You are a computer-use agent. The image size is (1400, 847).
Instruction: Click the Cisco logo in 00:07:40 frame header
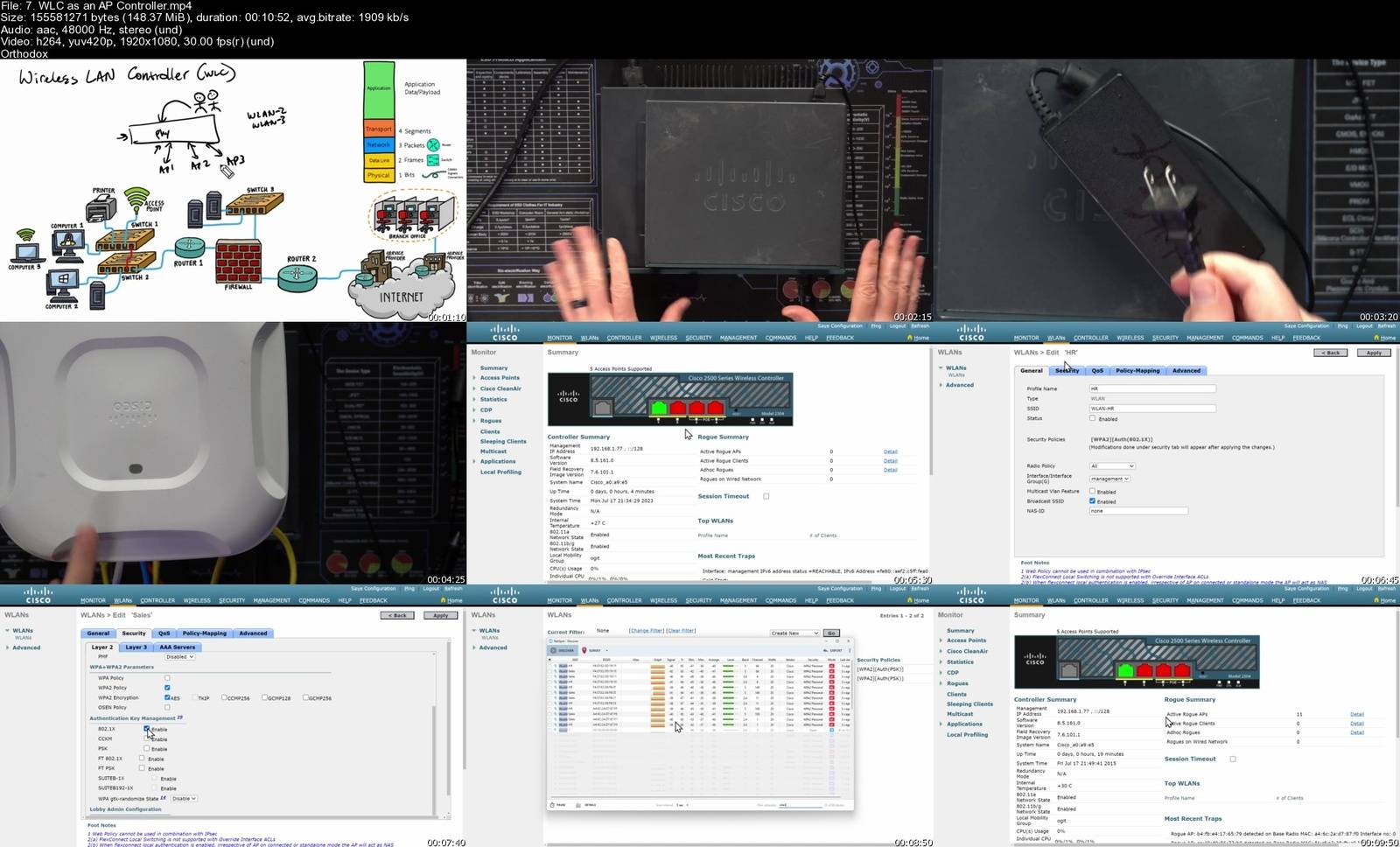click(x=38, y=596)
